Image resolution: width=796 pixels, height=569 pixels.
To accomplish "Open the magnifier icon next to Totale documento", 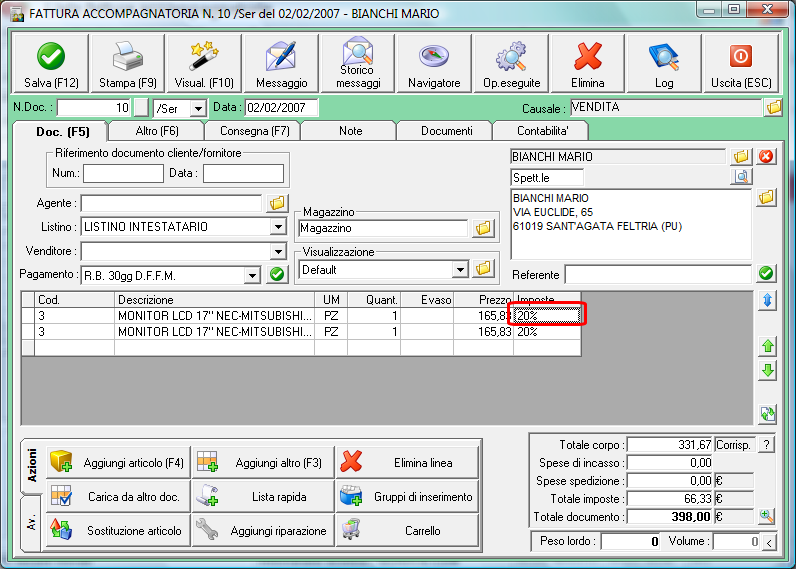I will pos(767,517).
